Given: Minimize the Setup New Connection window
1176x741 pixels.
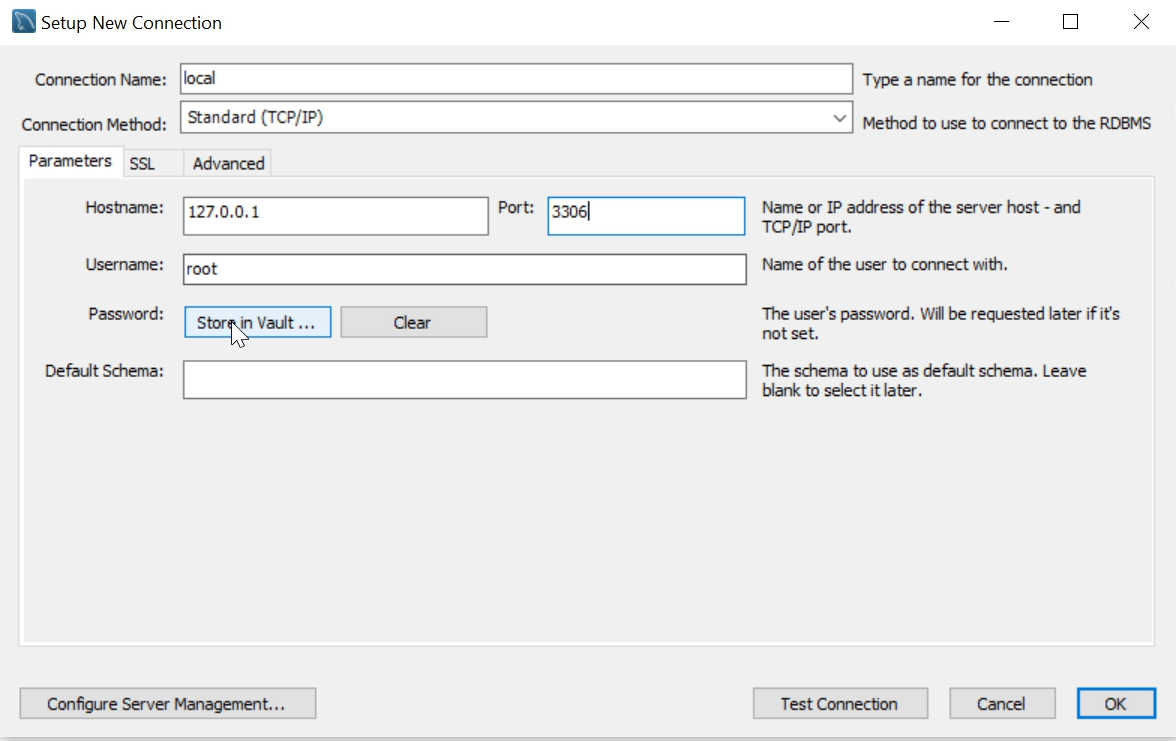Looking at the screenshot, I should [1000, 20].
